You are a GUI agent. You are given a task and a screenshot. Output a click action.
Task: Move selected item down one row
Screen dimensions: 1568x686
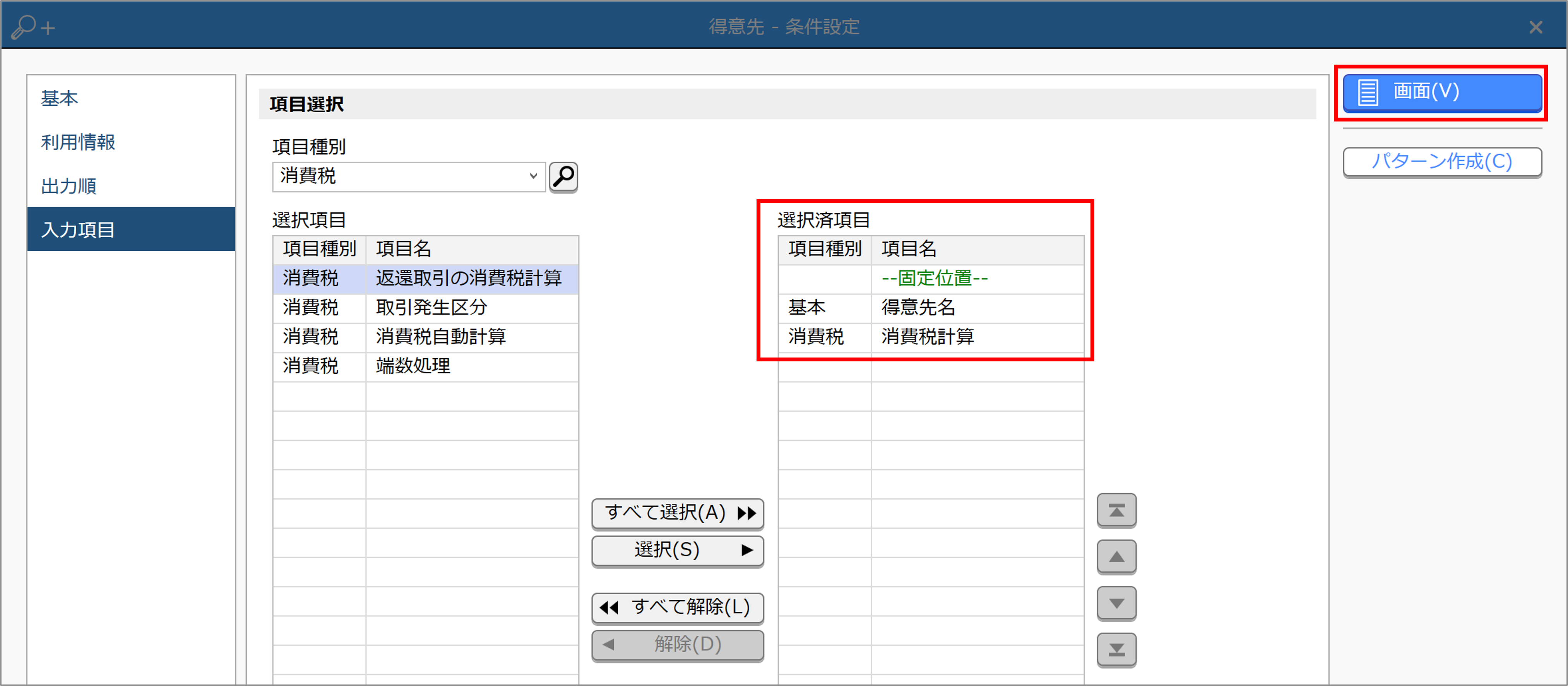click(1116, 603)
